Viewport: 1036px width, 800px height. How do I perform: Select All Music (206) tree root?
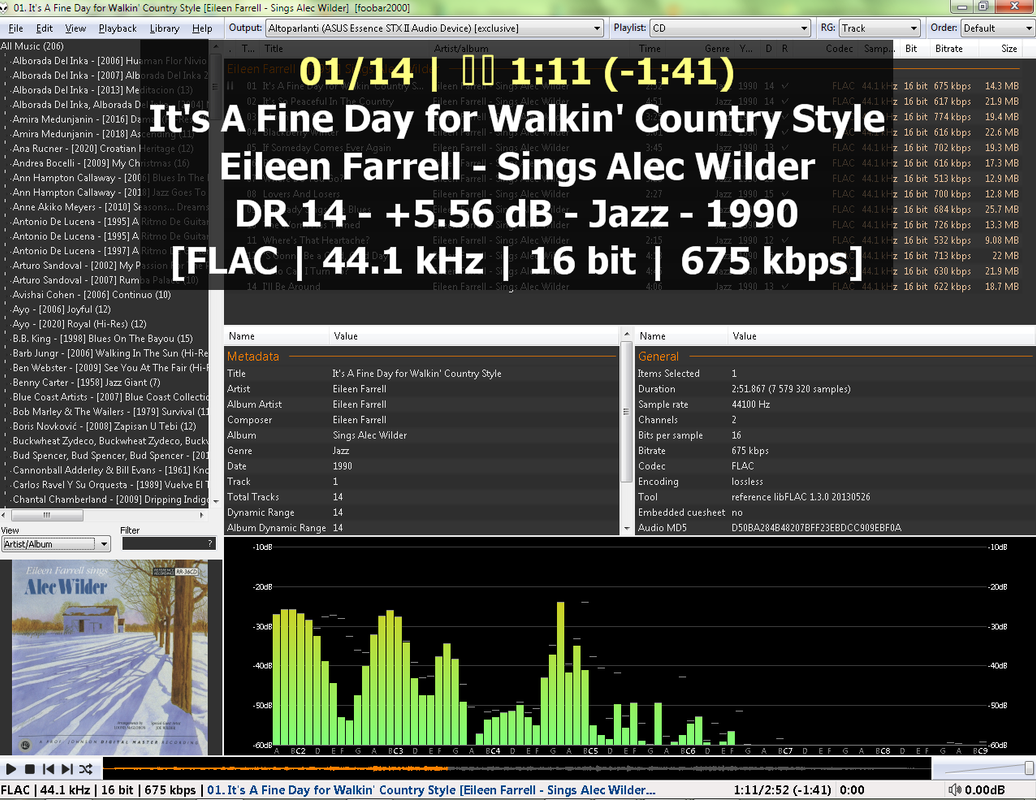click(32, 46)
